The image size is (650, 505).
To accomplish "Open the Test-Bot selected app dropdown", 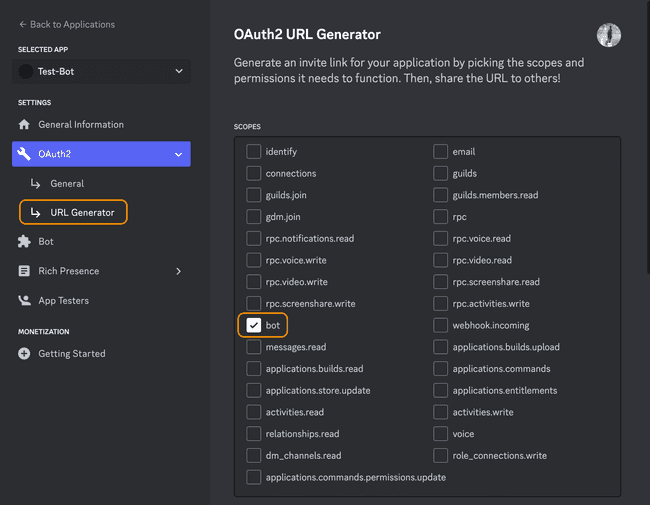I will tap(102, 71).
